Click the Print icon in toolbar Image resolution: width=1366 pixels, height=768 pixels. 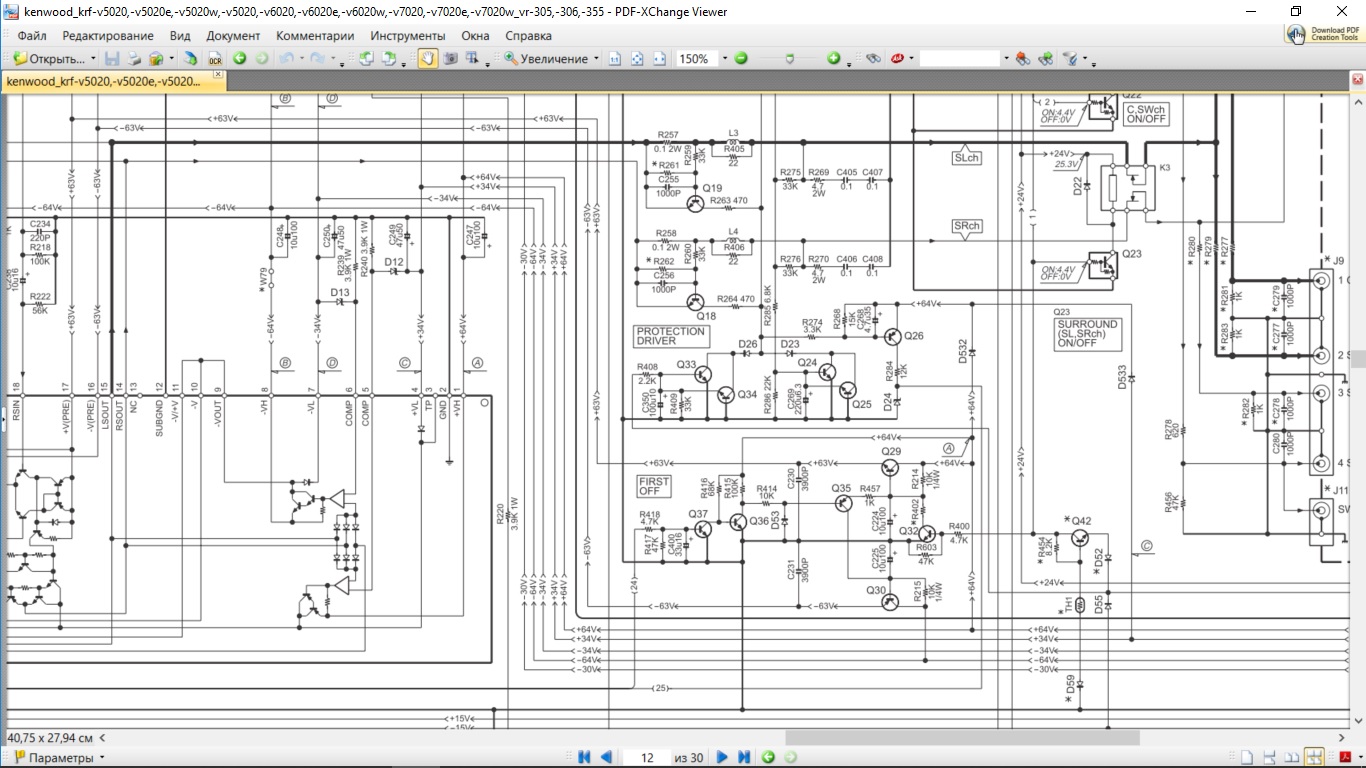click(x=134, y=59)
